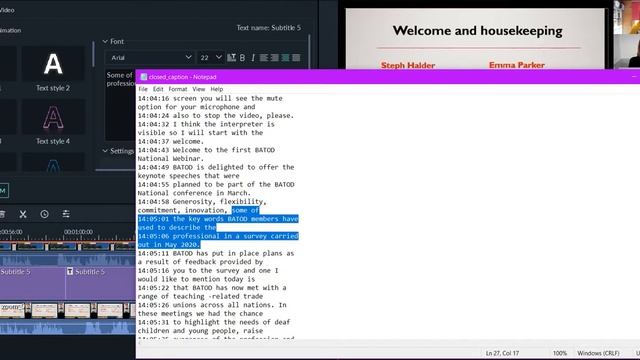The image size is (640, 360).
Task: Toggle italic text formatting
Action: tap(253, 58)
